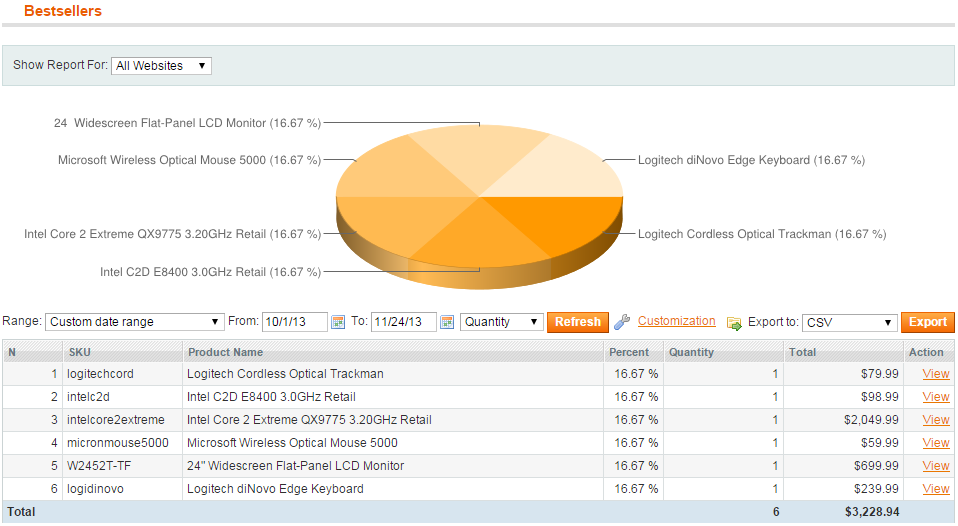Open the Show Report For websites dropdown

(x=161, y=65)
